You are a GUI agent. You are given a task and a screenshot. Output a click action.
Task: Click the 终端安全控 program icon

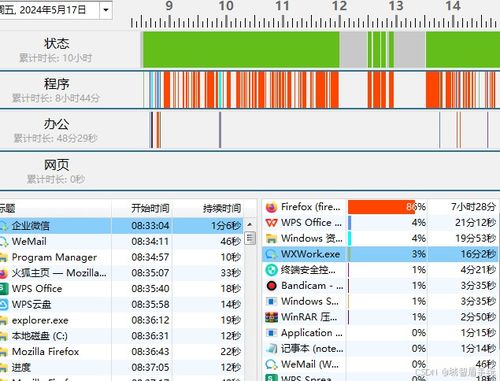click(x=271, y=270)
